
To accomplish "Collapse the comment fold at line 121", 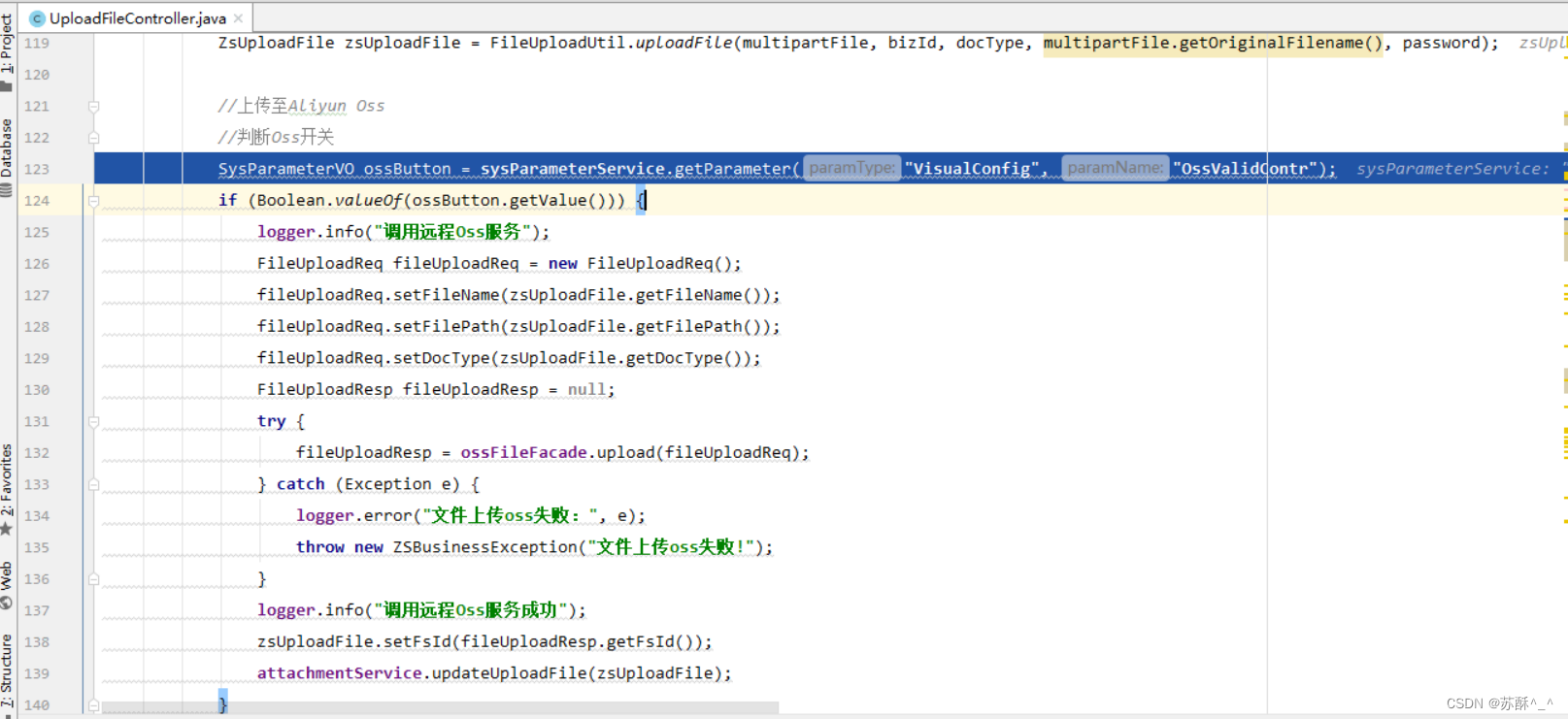I will coord(94,106).
